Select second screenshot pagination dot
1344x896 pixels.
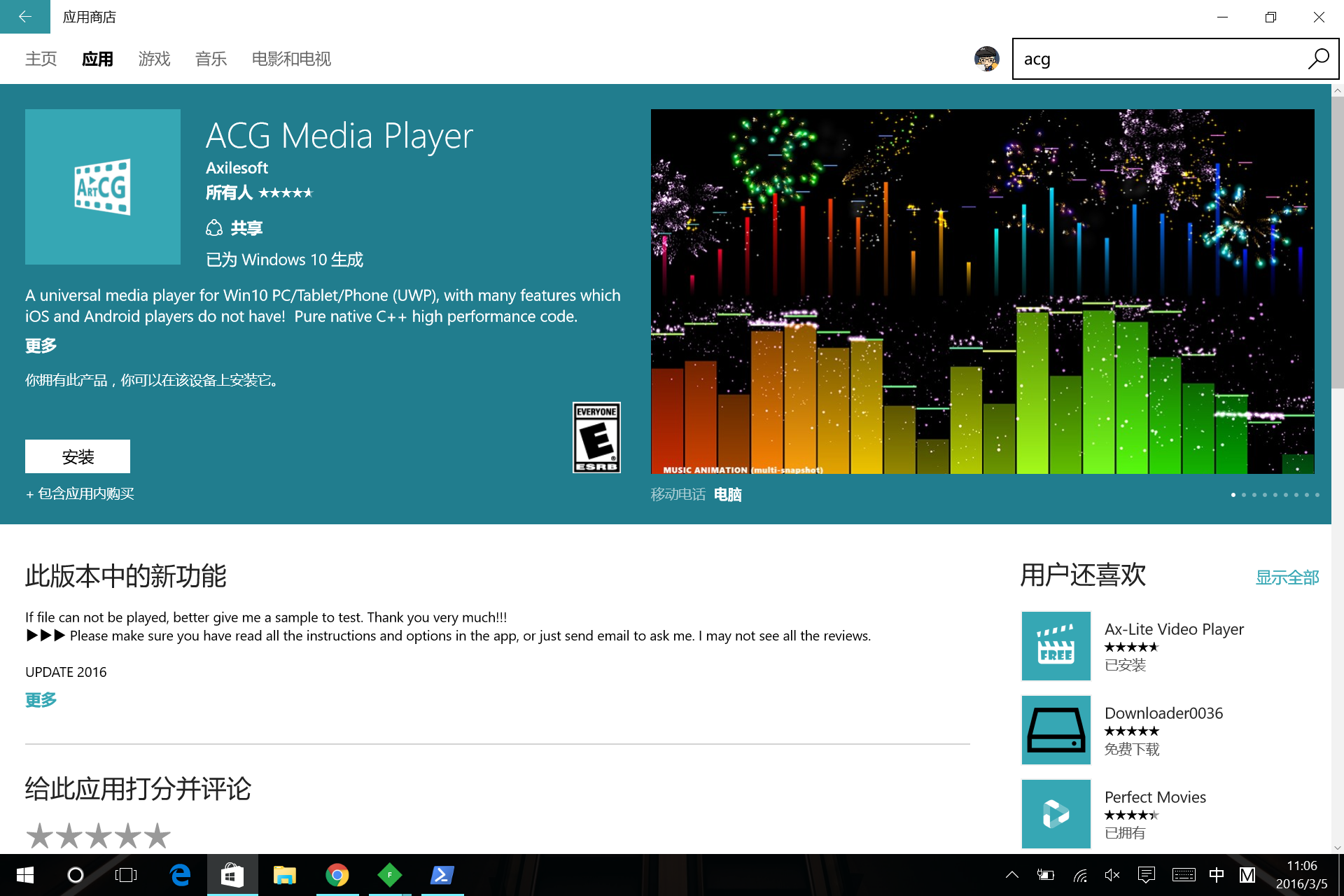[1243, 495]
